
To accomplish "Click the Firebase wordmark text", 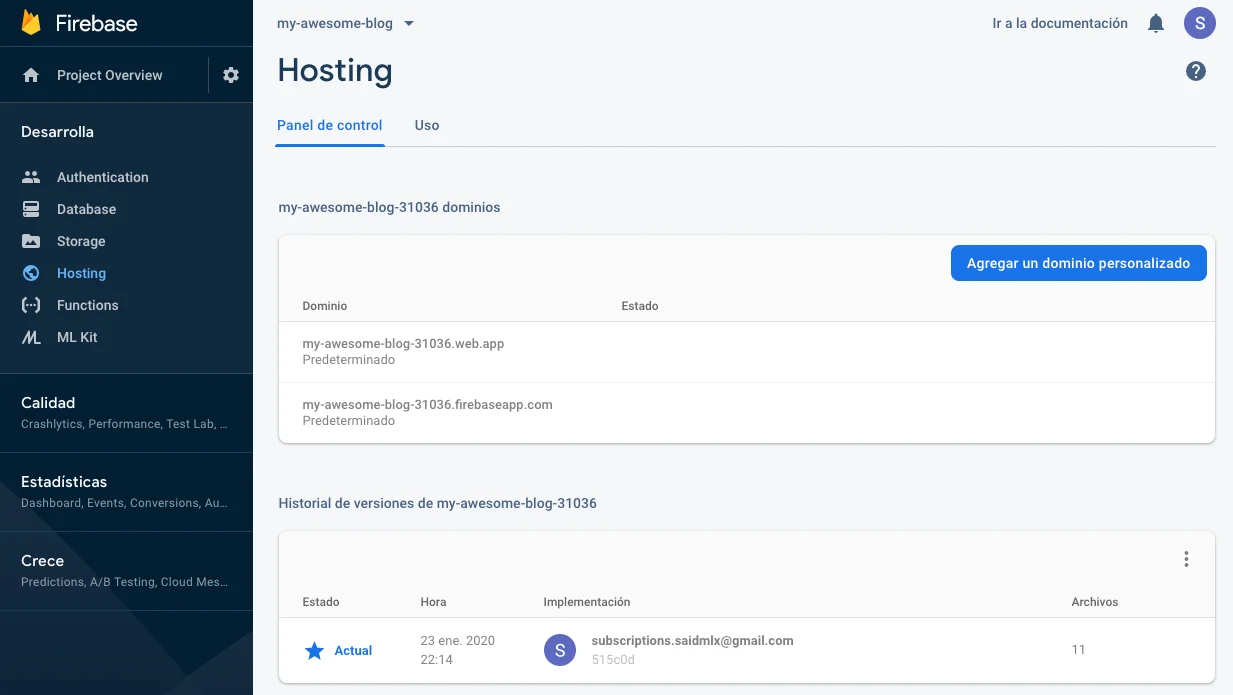I will coord(96,23).
